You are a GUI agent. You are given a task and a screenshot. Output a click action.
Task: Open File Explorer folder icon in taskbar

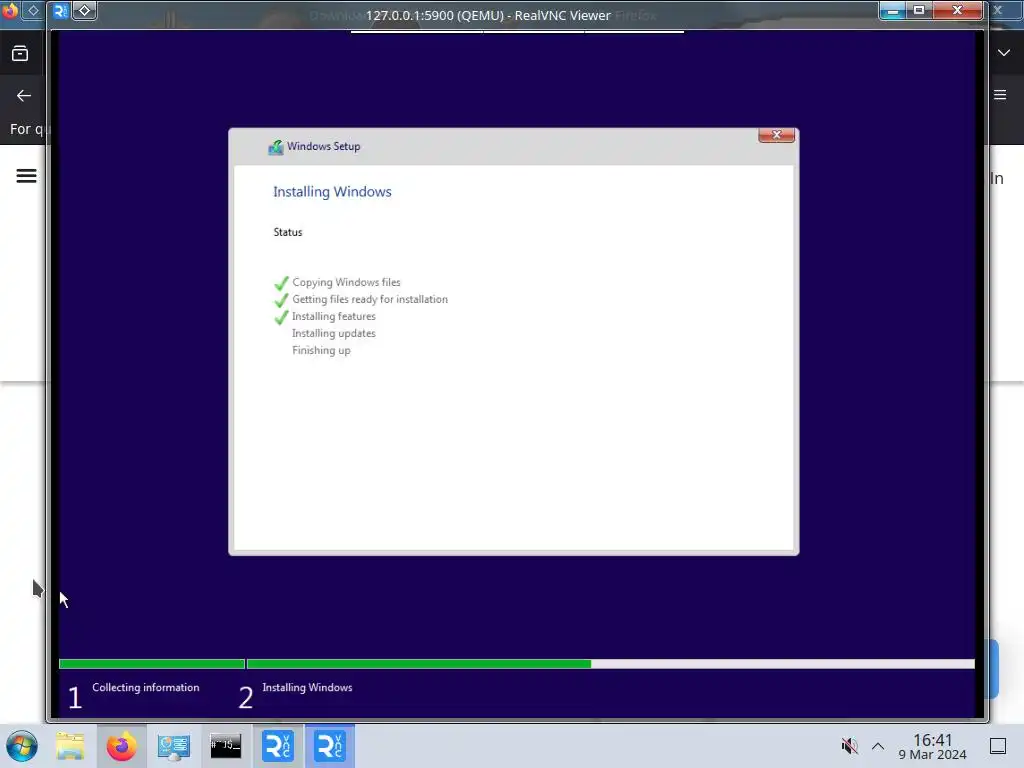pos(70,746)
